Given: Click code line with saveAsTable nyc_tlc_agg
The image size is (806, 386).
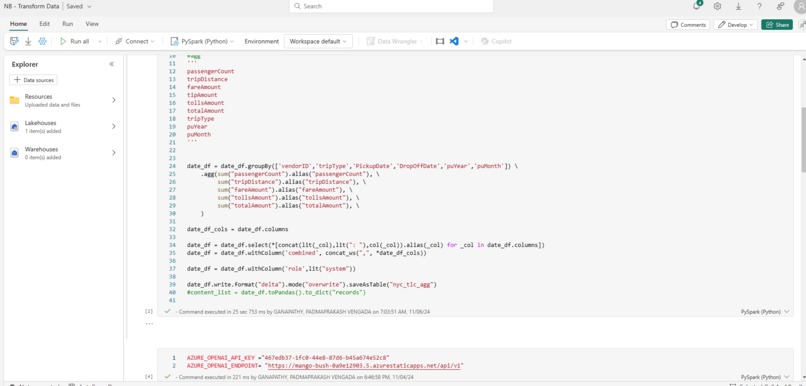Looking at the screenshot, I should [x=312, y=284].
